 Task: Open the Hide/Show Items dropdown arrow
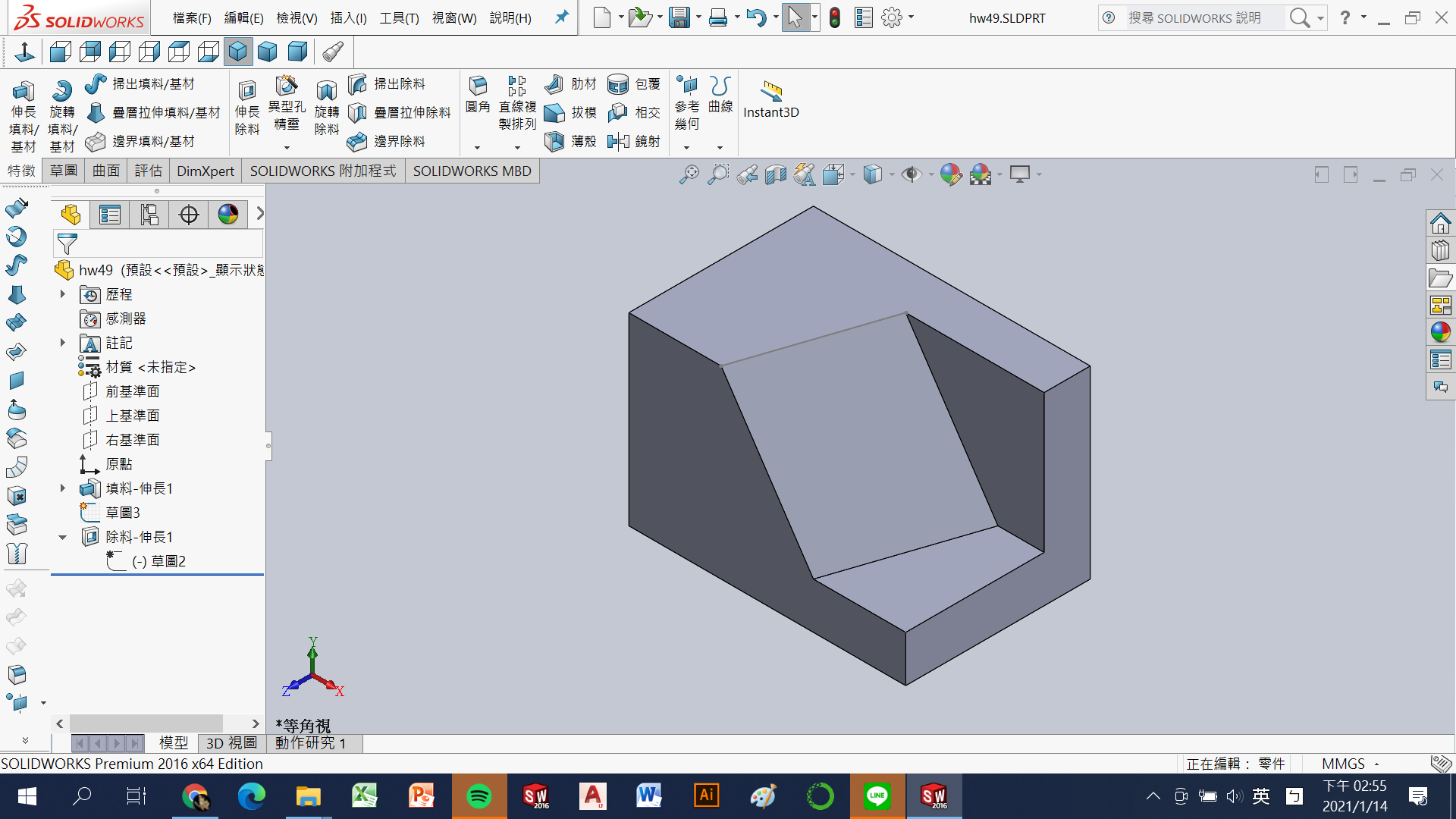(x=930, y=174)
